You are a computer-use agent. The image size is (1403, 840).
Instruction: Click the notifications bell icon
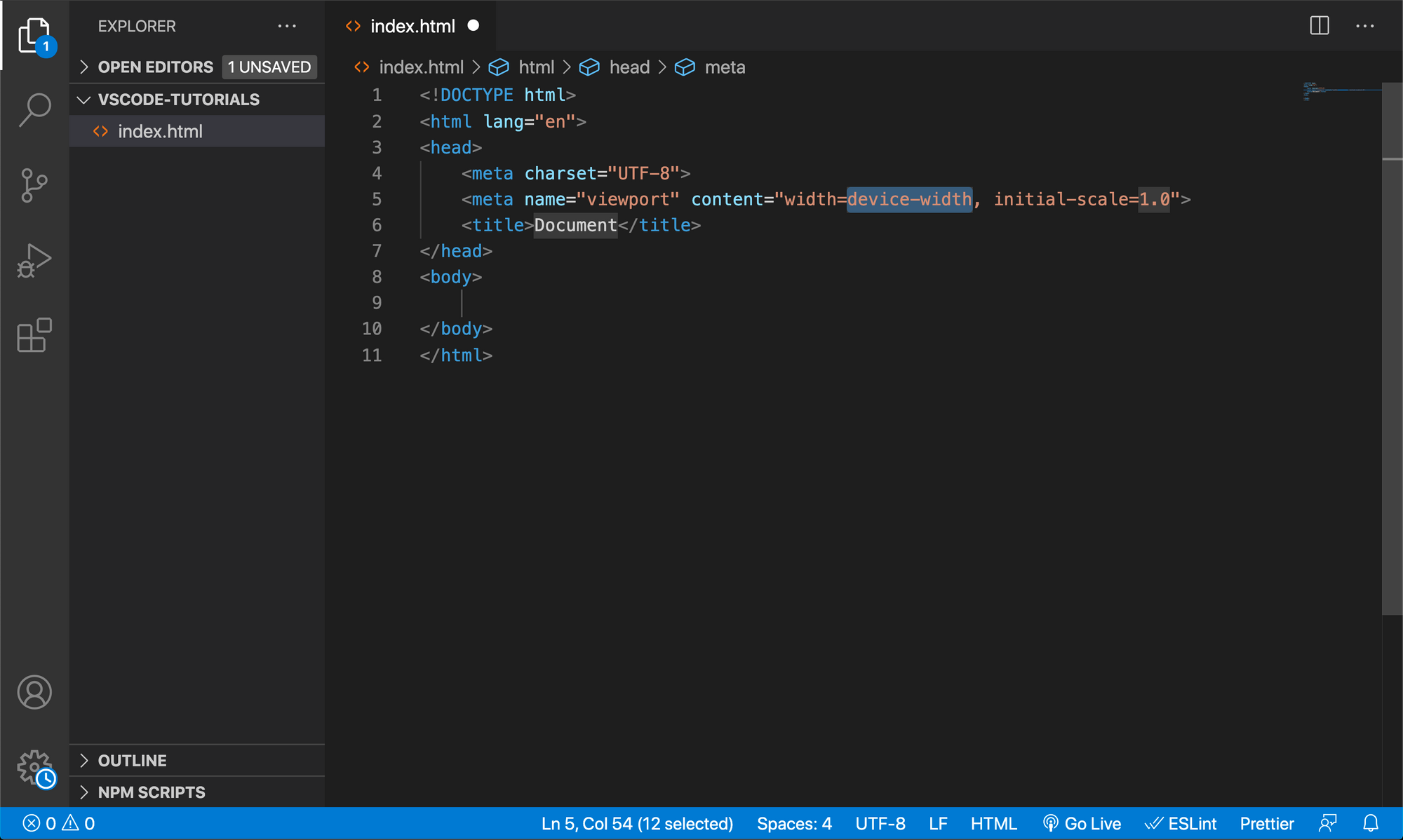pos(1371,823)
